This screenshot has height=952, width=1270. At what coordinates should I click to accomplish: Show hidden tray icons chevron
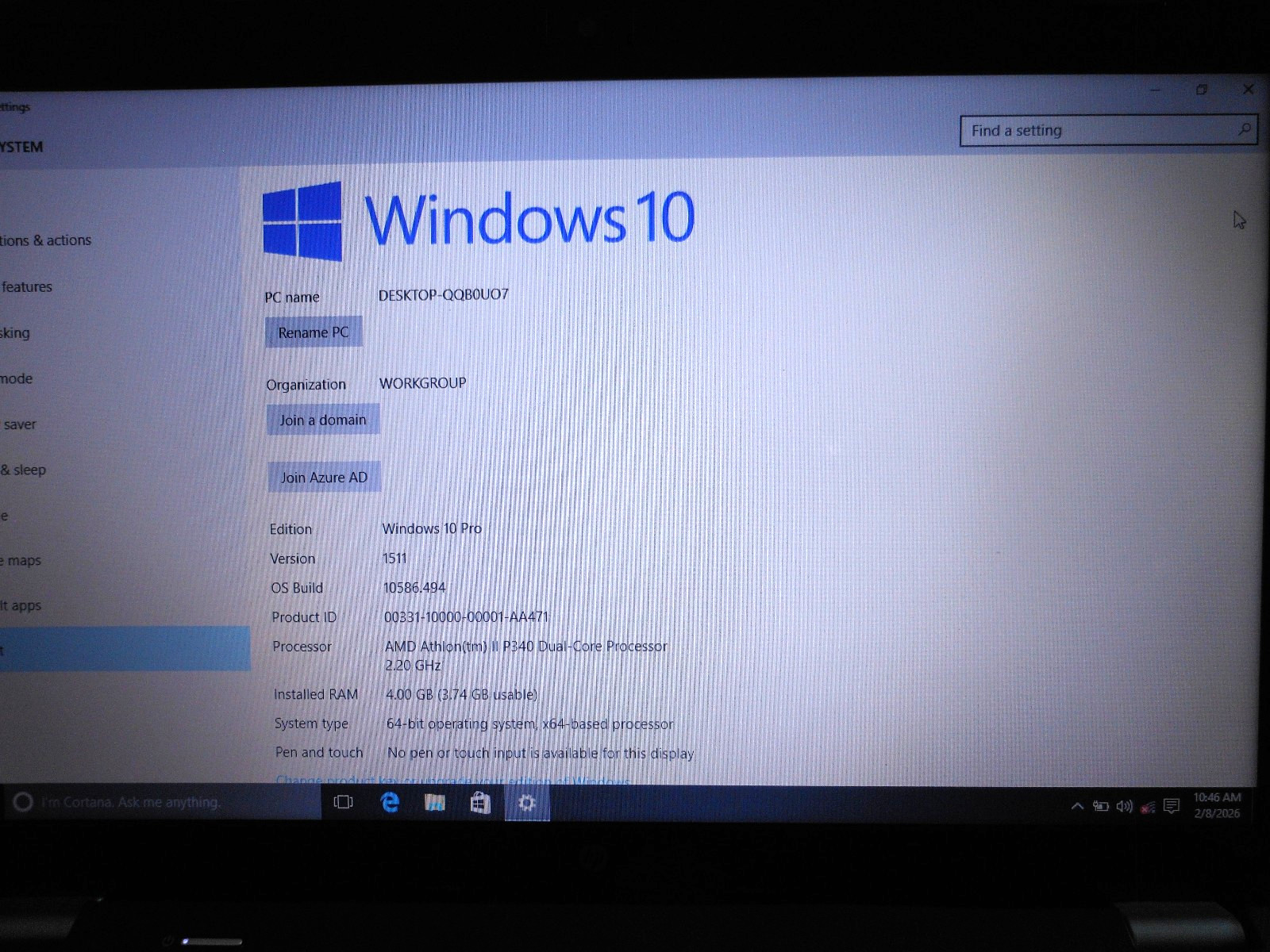click(1077, 806)
